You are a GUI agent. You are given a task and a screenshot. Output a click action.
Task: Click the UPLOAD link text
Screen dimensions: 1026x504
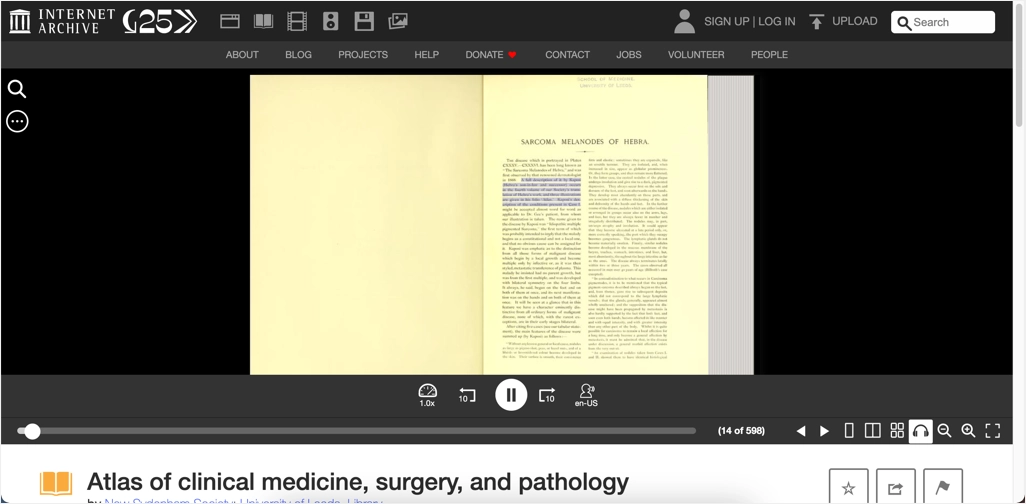coord(855,21)
